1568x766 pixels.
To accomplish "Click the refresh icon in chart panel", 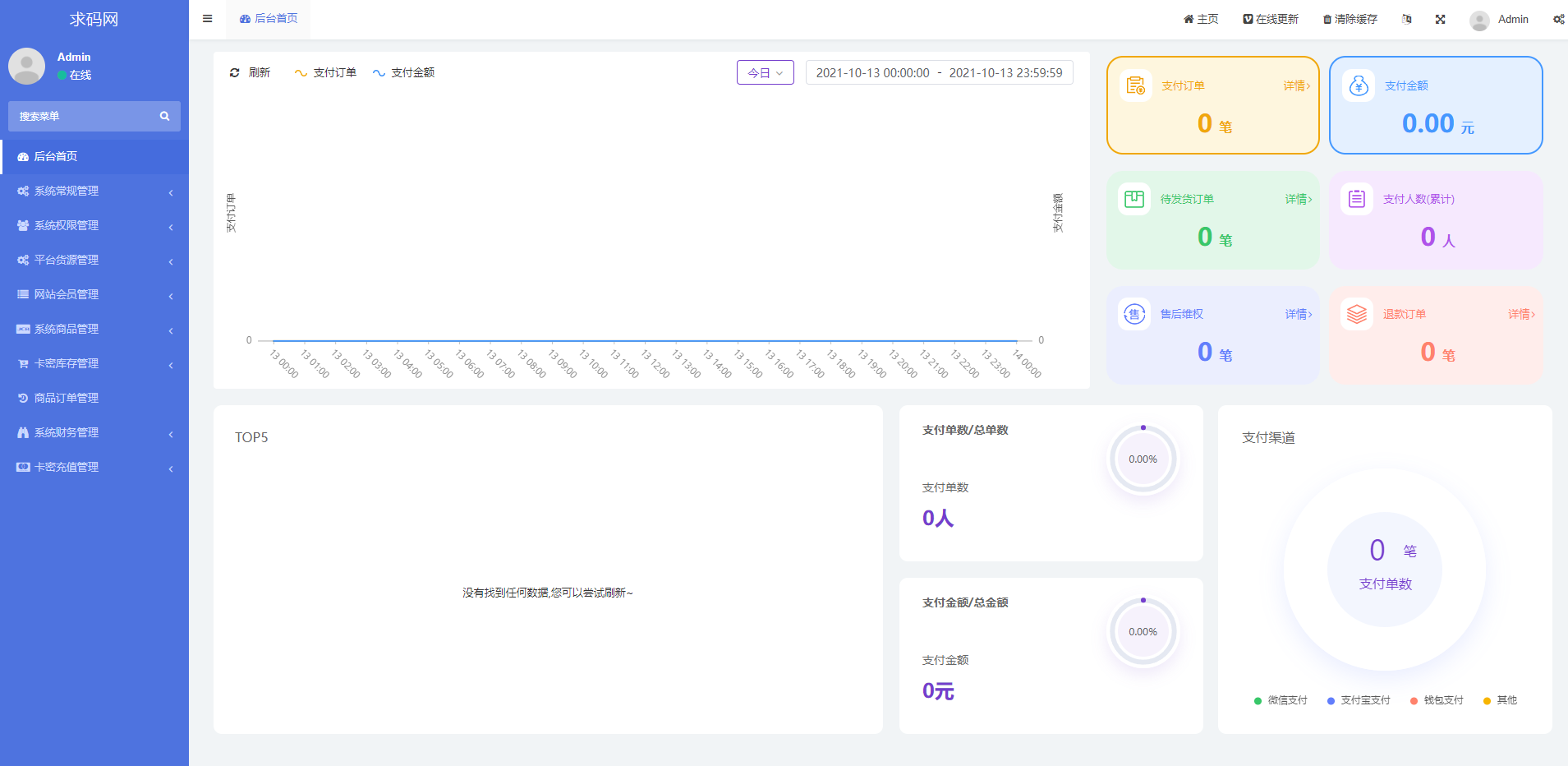I will (235, 73).
